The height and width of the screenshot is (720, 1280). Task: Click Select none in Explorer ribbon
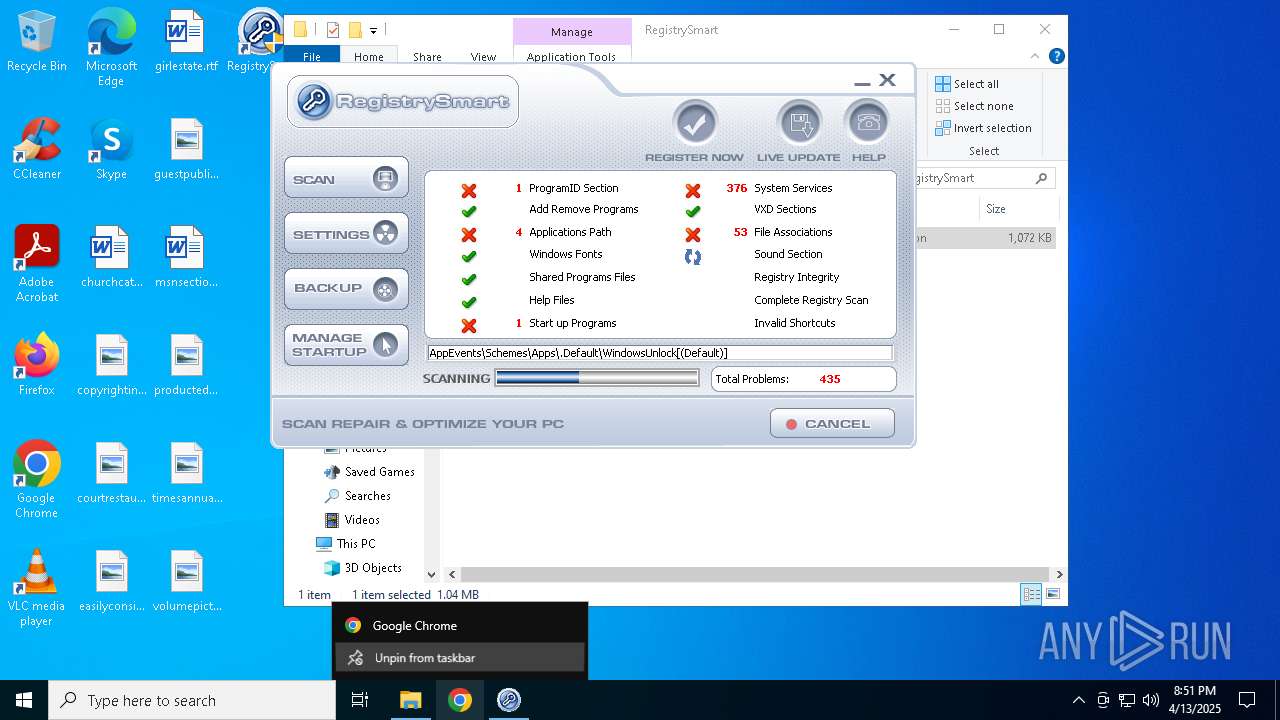tap(974, 106)
